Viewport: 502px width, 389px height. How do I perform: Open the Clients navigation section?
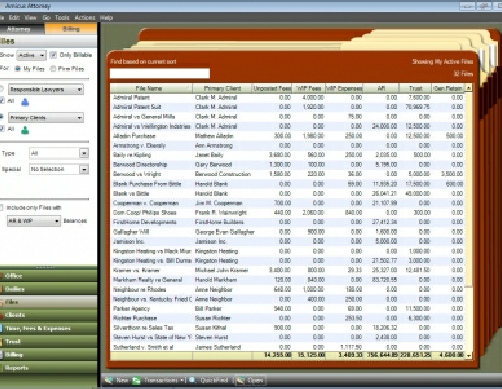pyautogui.click(x=48, y=315)
